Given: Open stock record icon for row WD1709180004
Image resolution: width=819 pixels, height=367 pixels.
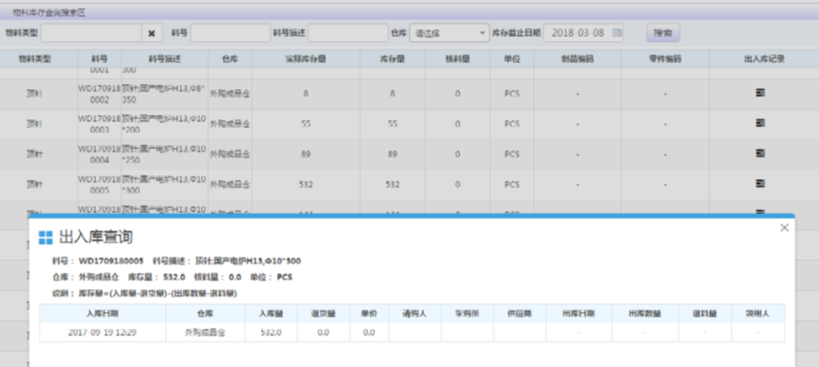Looking at the screenshot, I should coord(760,153).
